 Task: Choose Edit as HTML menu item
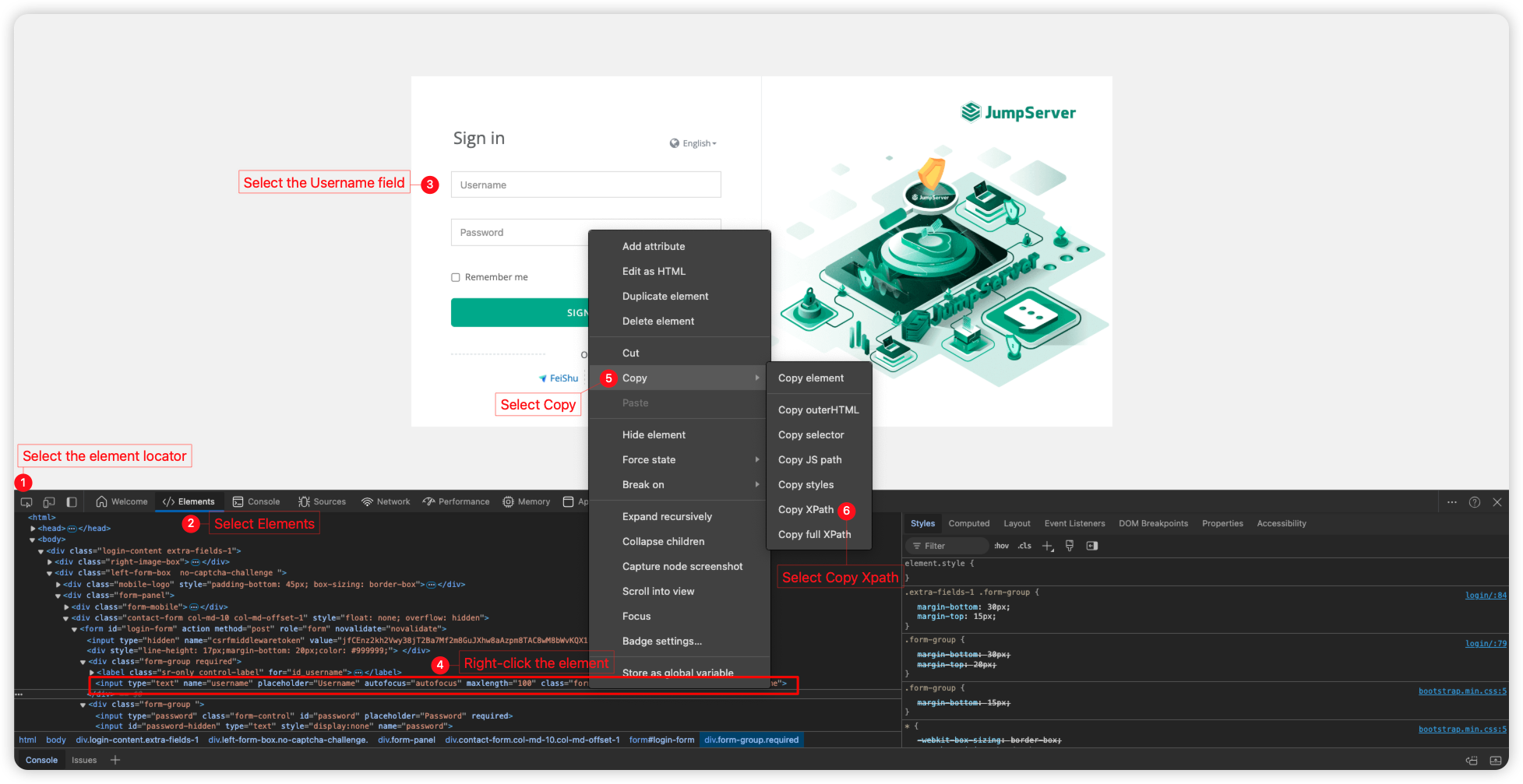pos(679,271)
